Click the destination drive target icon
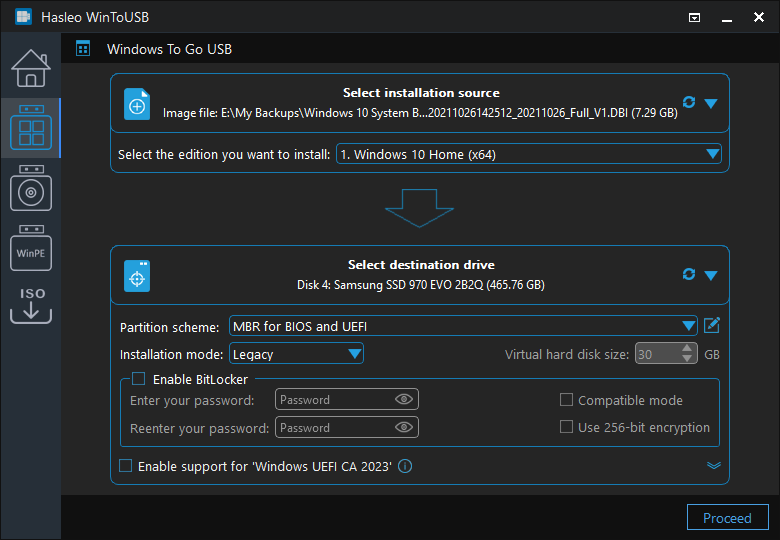 137,276
